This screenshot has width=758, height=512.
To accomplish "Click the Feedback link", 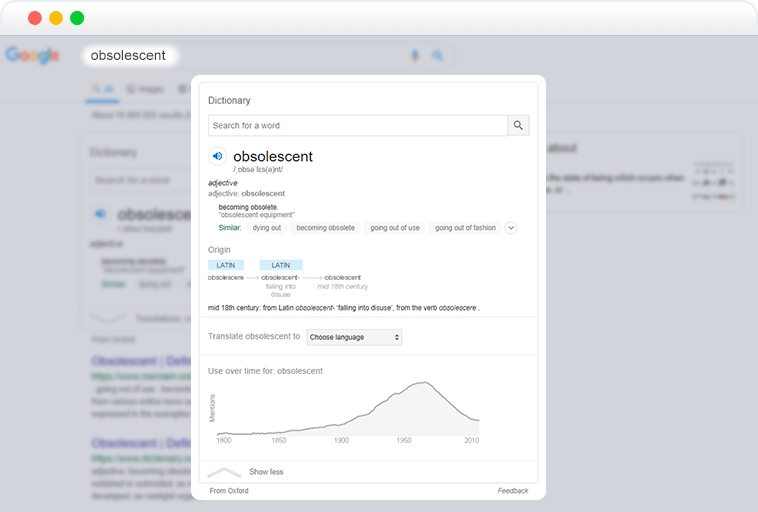I will click(513, 491).
